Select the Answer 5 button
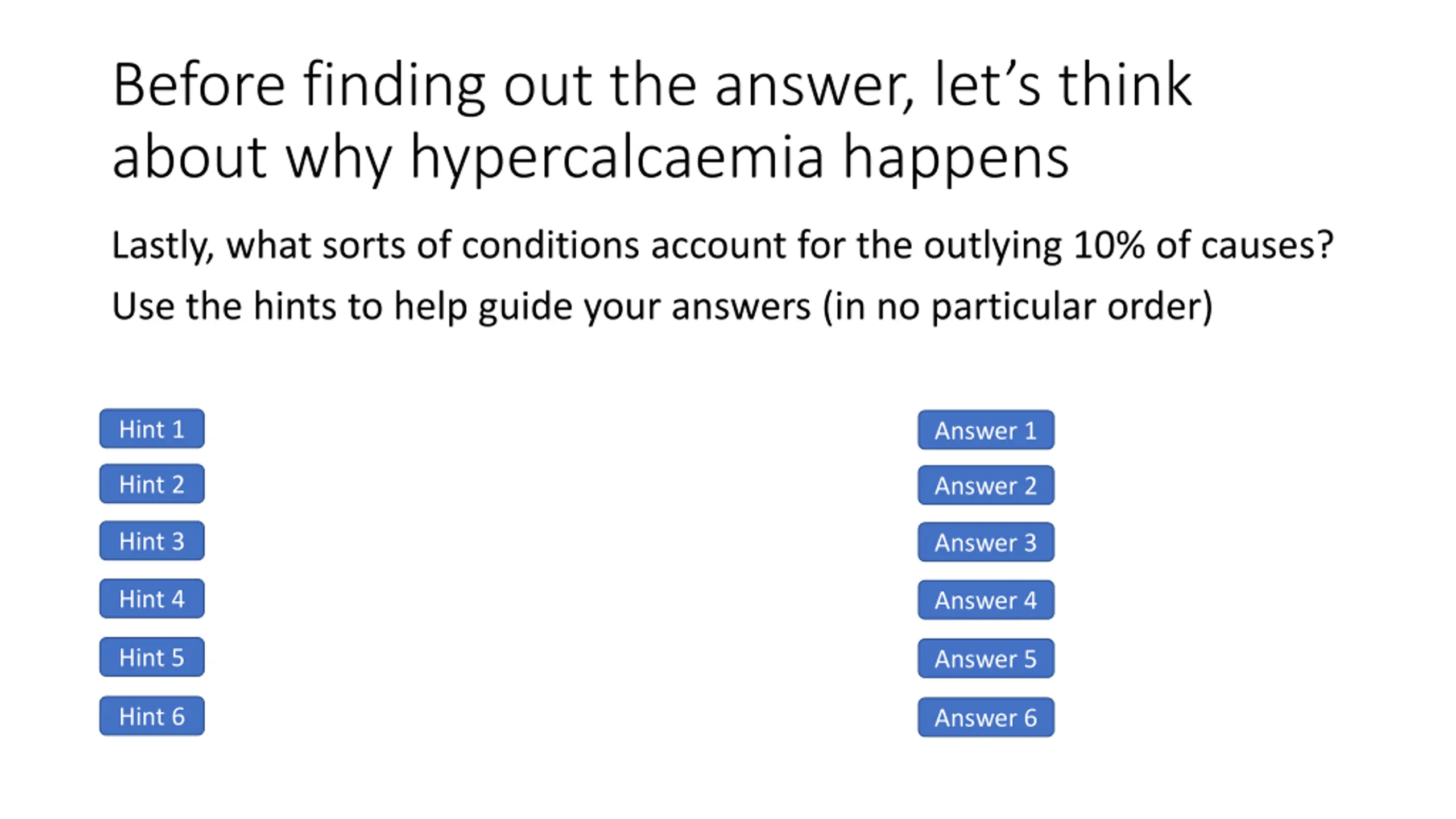The image size is (1456, 819). tap(986, 659)
